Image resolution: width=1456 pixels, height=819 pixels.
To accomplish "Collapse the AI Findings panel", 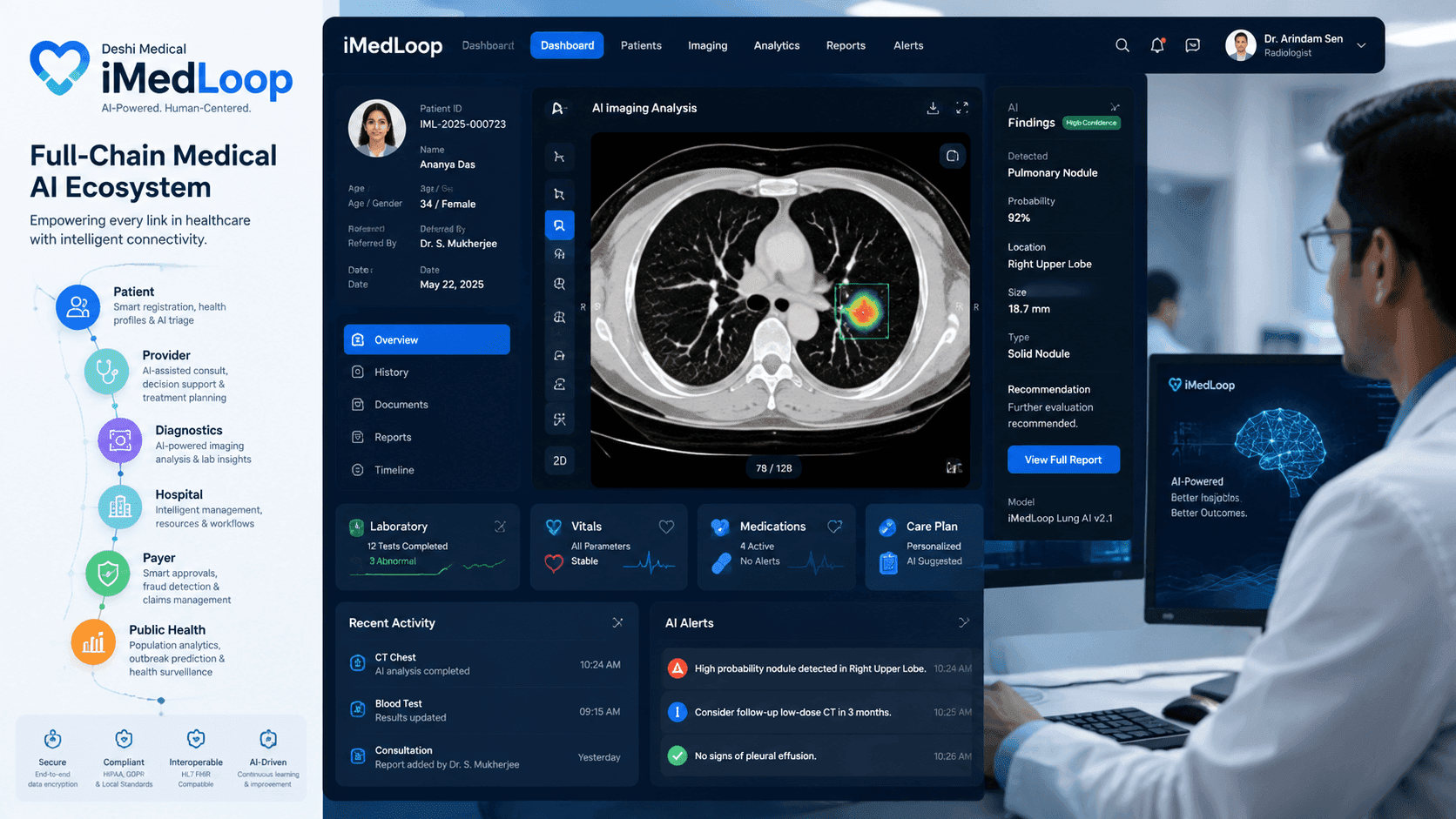I will tap(1115, 107).
